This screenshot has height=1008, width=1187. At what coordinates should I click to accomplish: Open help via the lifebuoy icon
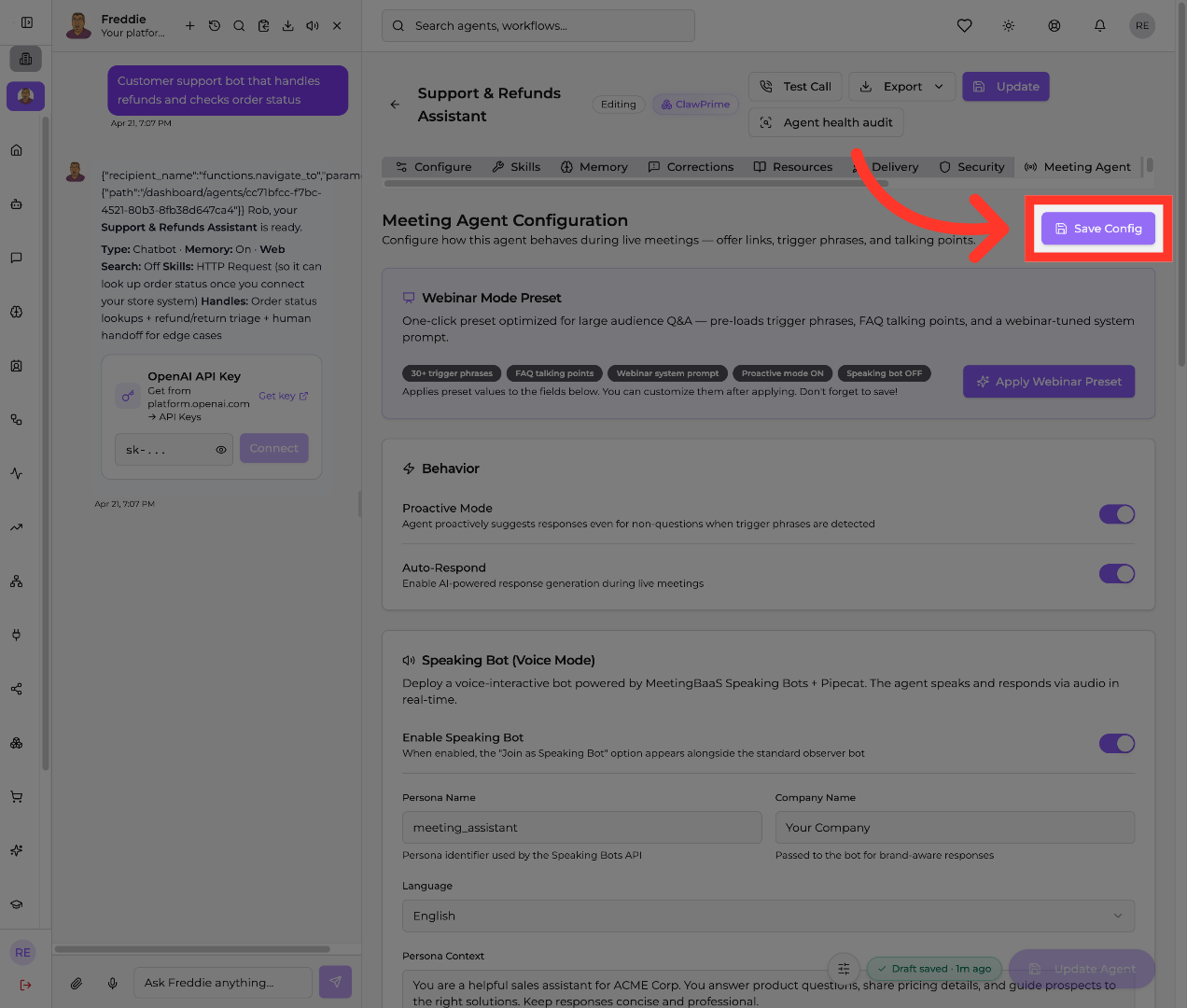pyautogui.click(x=1054, y=26)
